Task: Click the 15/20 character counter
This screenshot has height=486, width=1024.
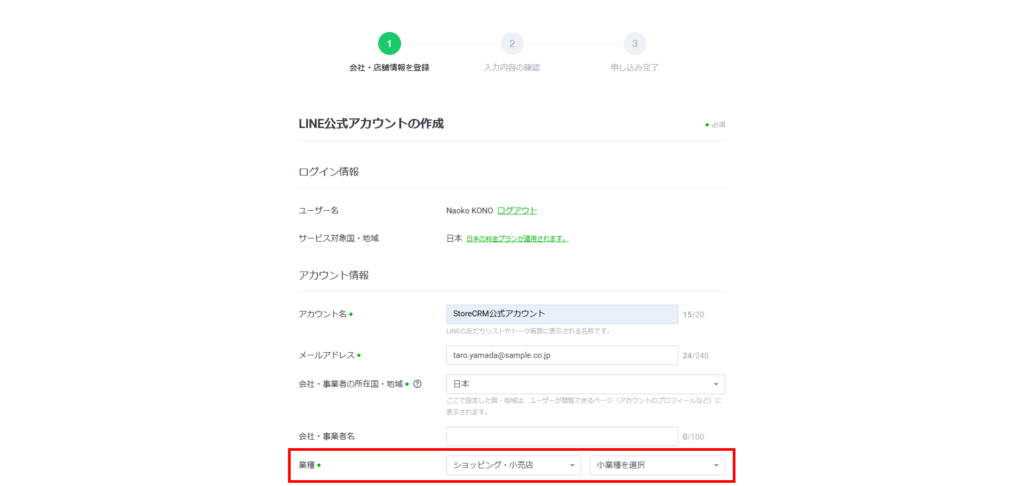Action: coord(693,315)
